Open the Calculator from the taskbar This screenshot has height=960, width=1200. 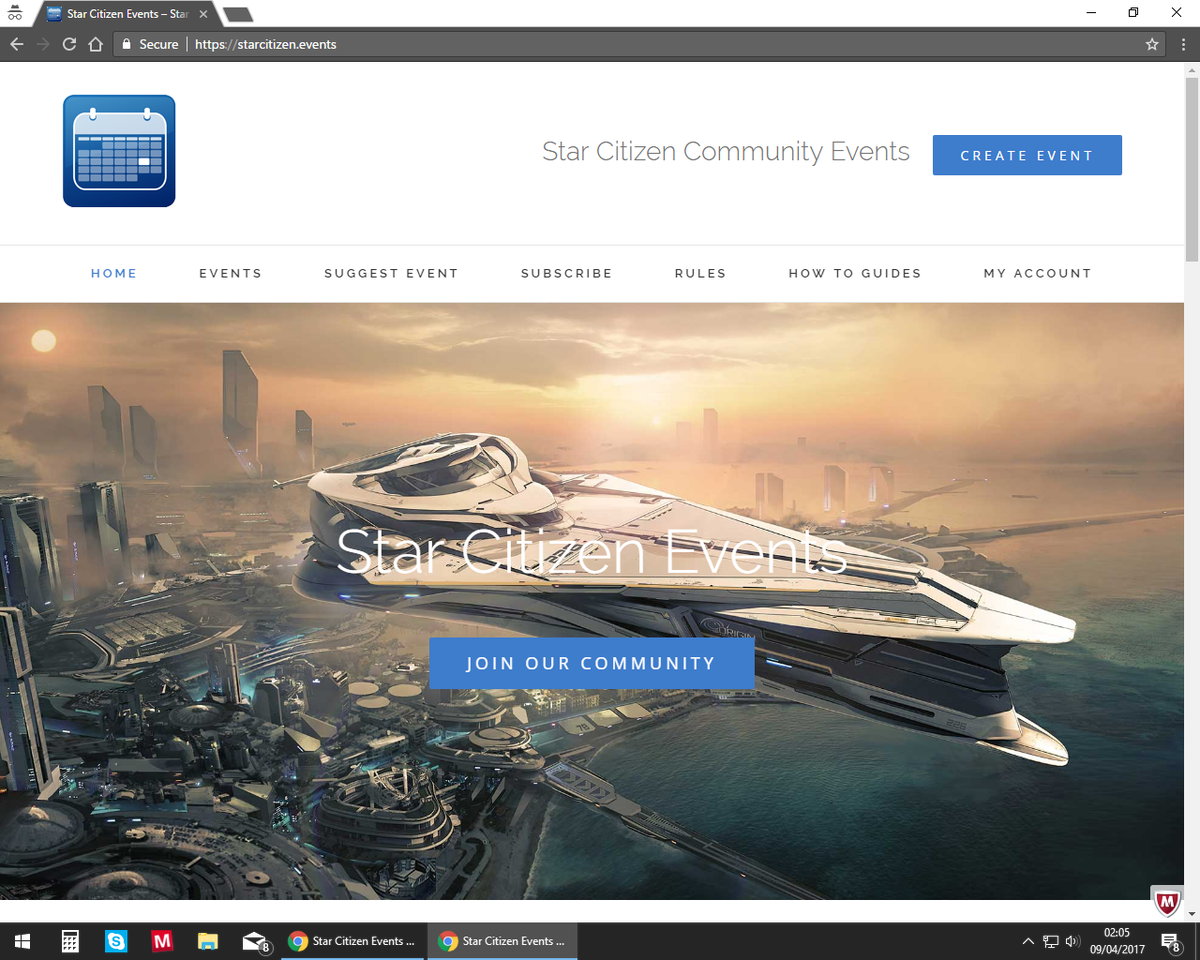pos(70,941)
